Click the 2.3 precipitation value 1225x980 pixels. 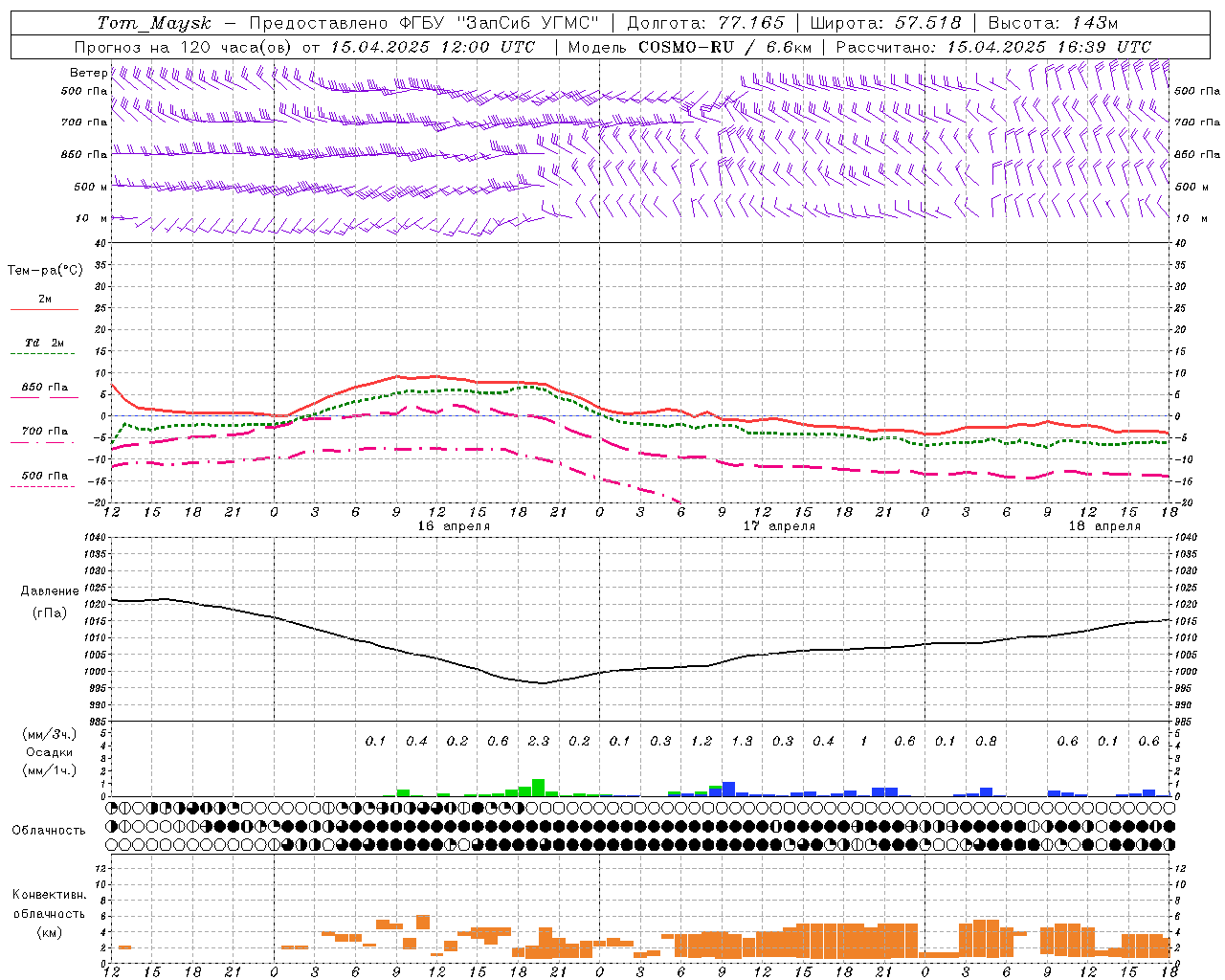[539, 741]
